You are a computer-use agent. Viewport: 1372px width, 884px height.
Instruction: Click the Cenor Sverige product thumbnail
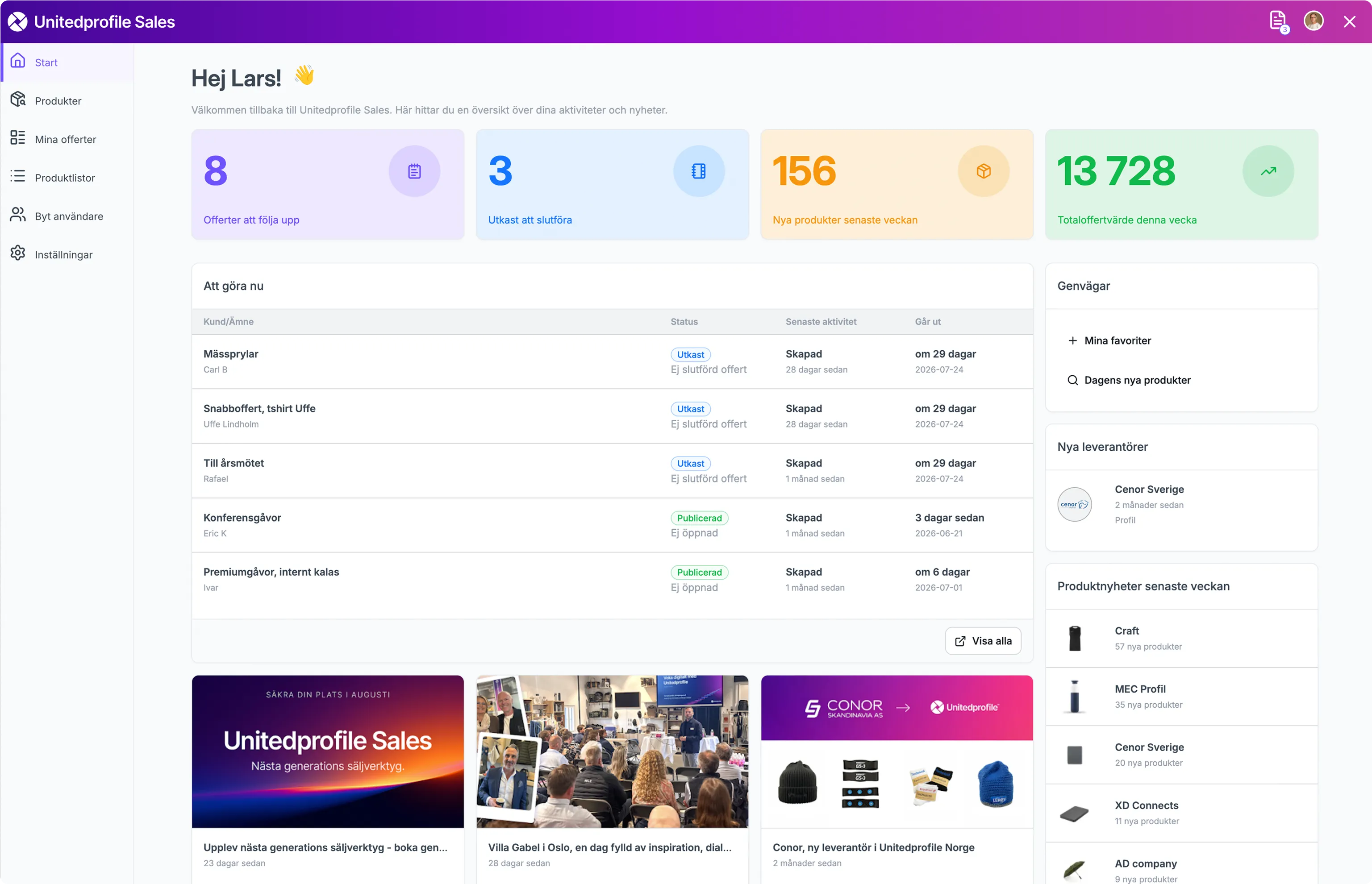(1075, 755)
